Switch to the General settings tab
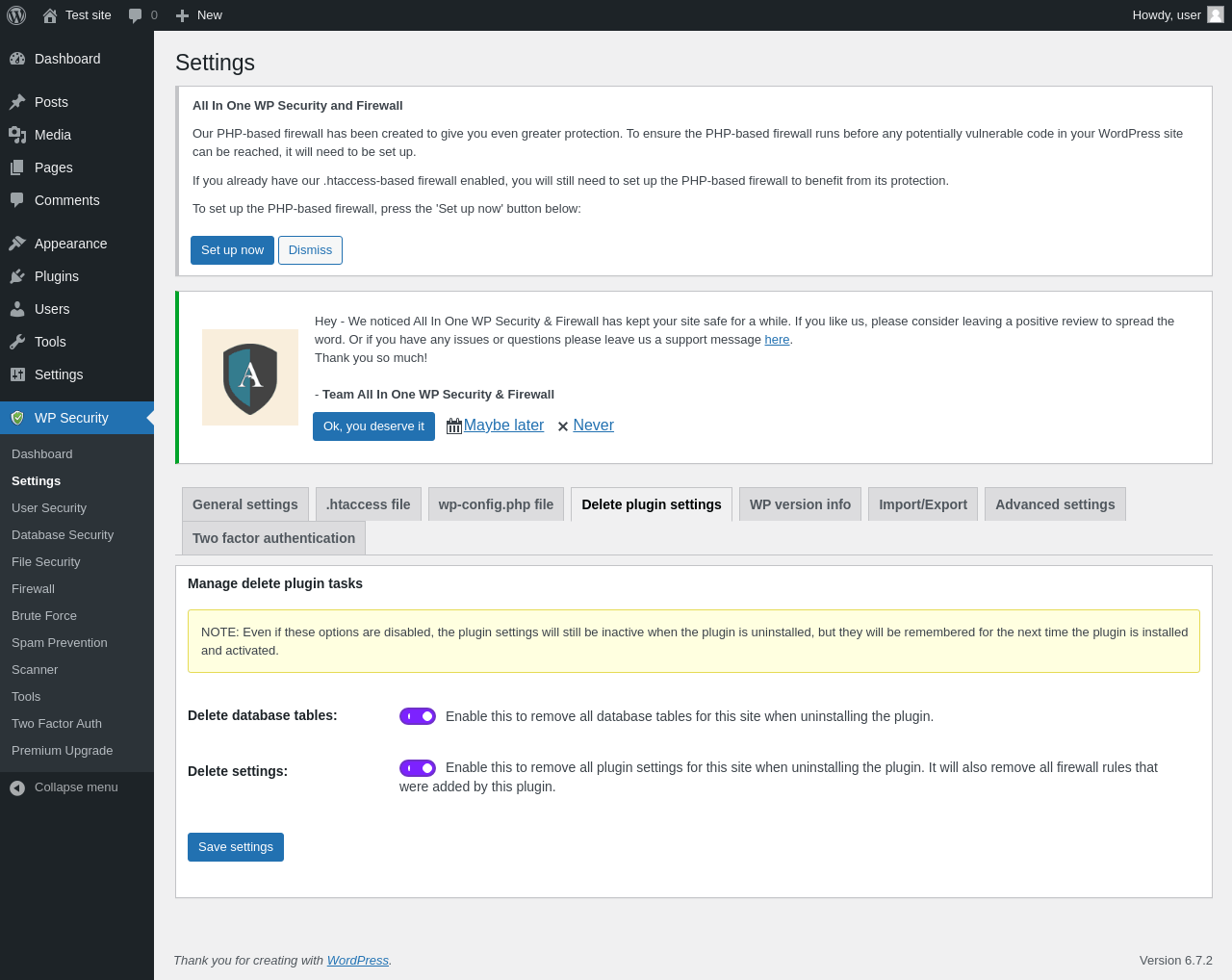Screen dimensions: 1232x980 [x=245, y=504]
